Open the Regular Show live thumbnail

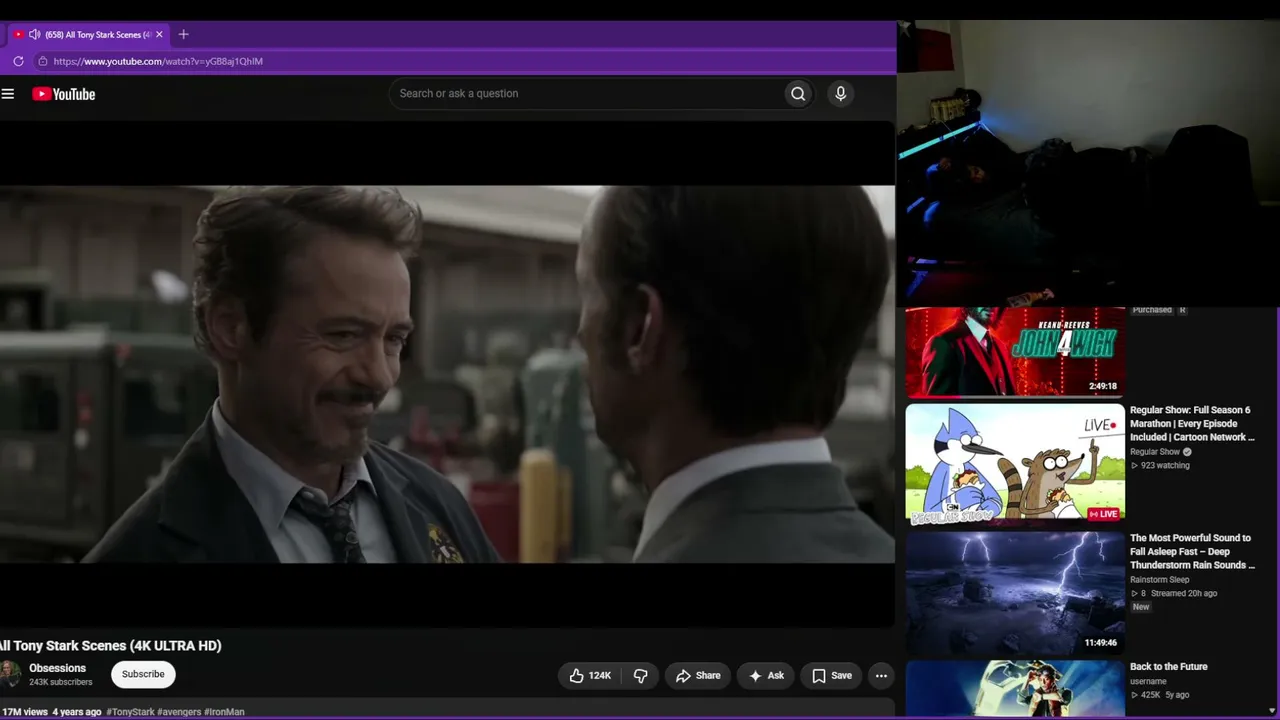[x=1015, y=464]
